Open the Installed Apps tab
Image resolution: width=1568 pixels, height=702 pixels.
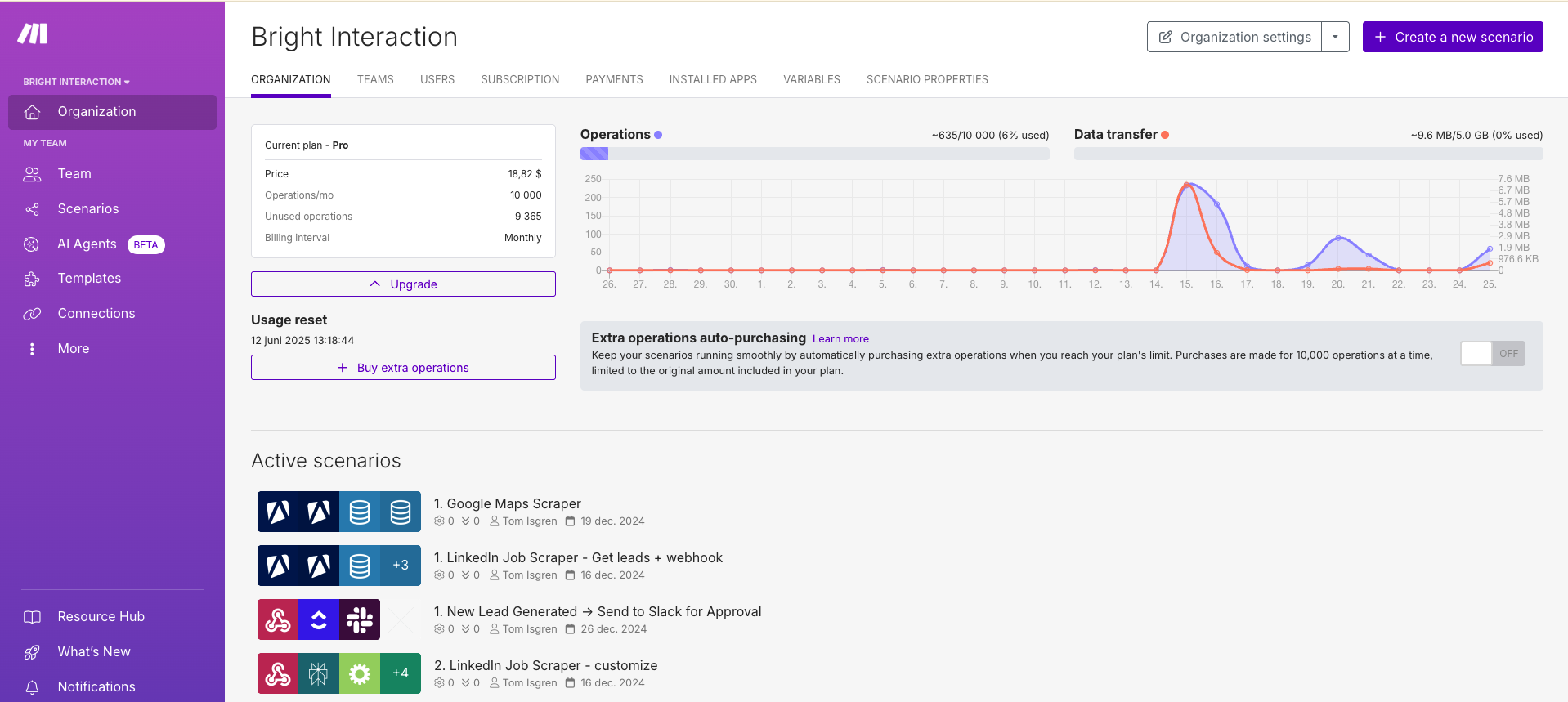(713, 79)
